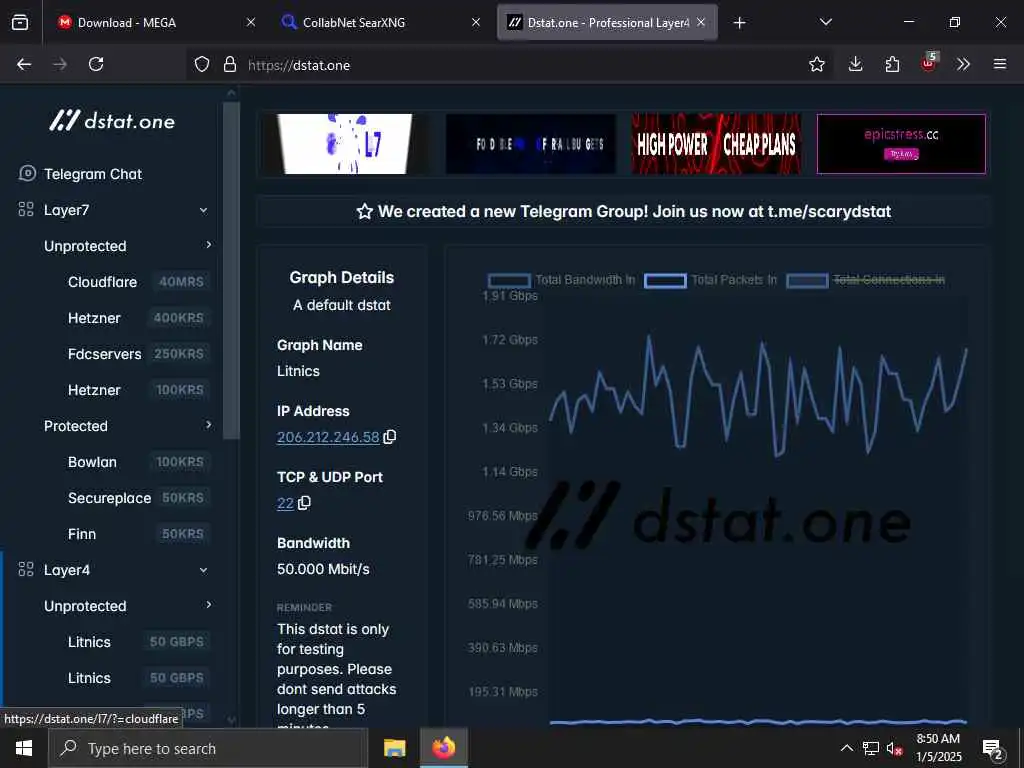The image size is (1024, 768).
Task: Click the Telegram Chat icon
Action: 27,174
